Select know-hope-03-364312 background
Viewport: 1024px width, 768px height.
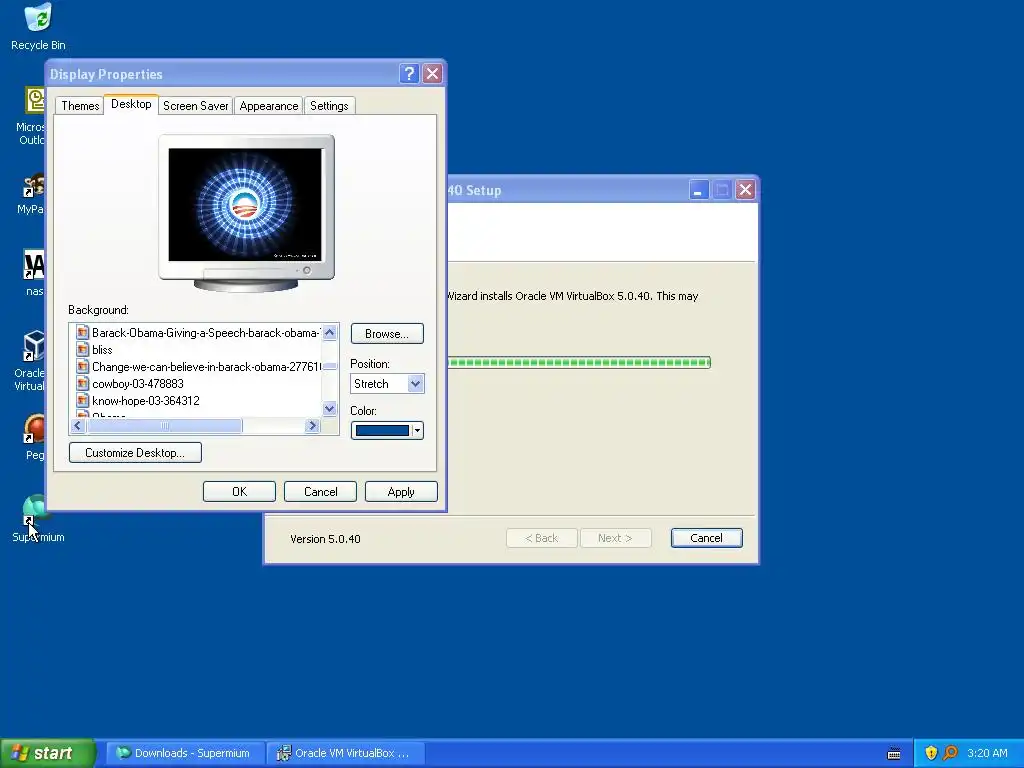(146, 401)
